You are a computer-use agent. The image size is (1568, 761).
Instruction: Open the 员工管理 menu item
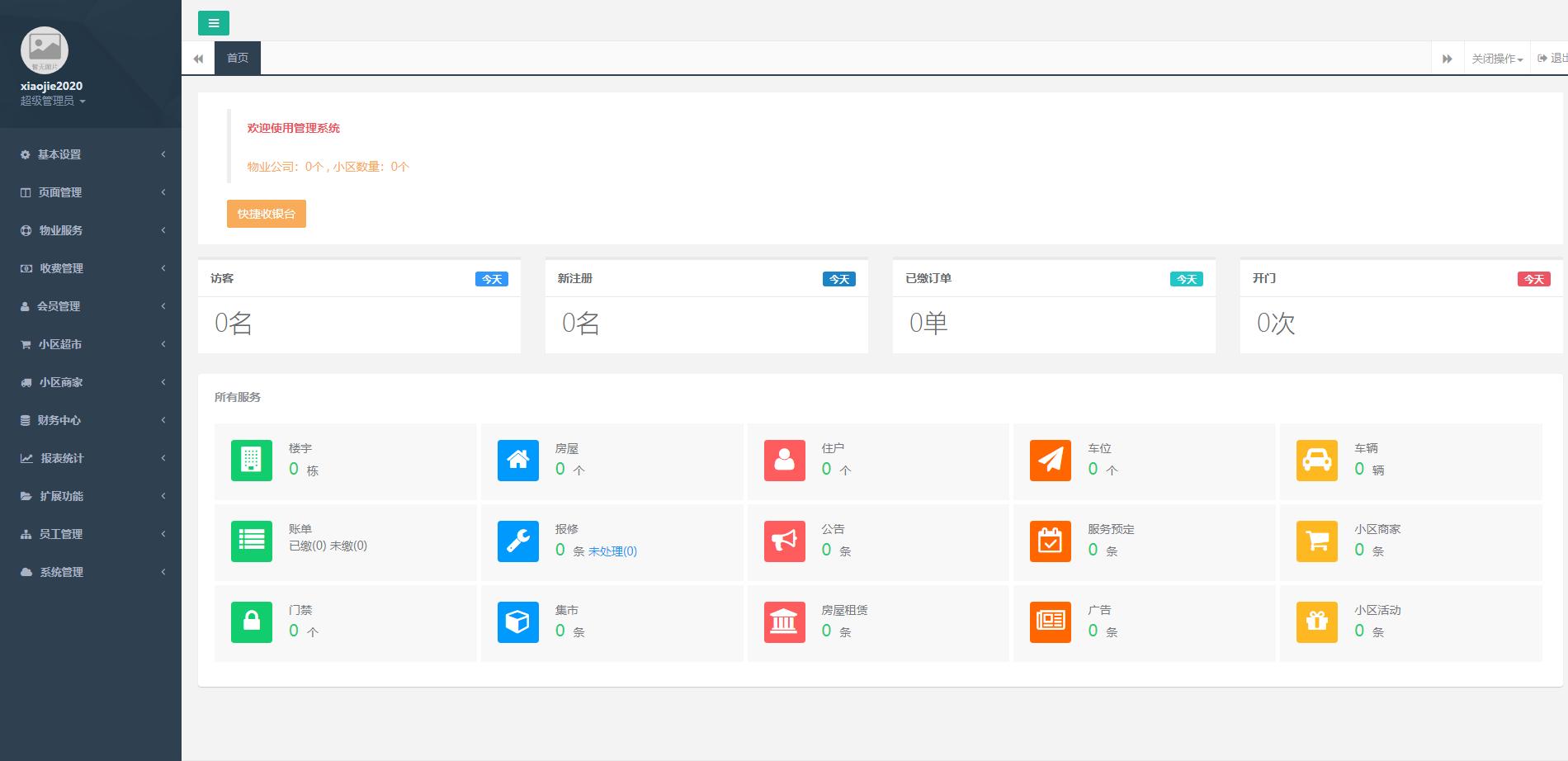click(91, 534)
